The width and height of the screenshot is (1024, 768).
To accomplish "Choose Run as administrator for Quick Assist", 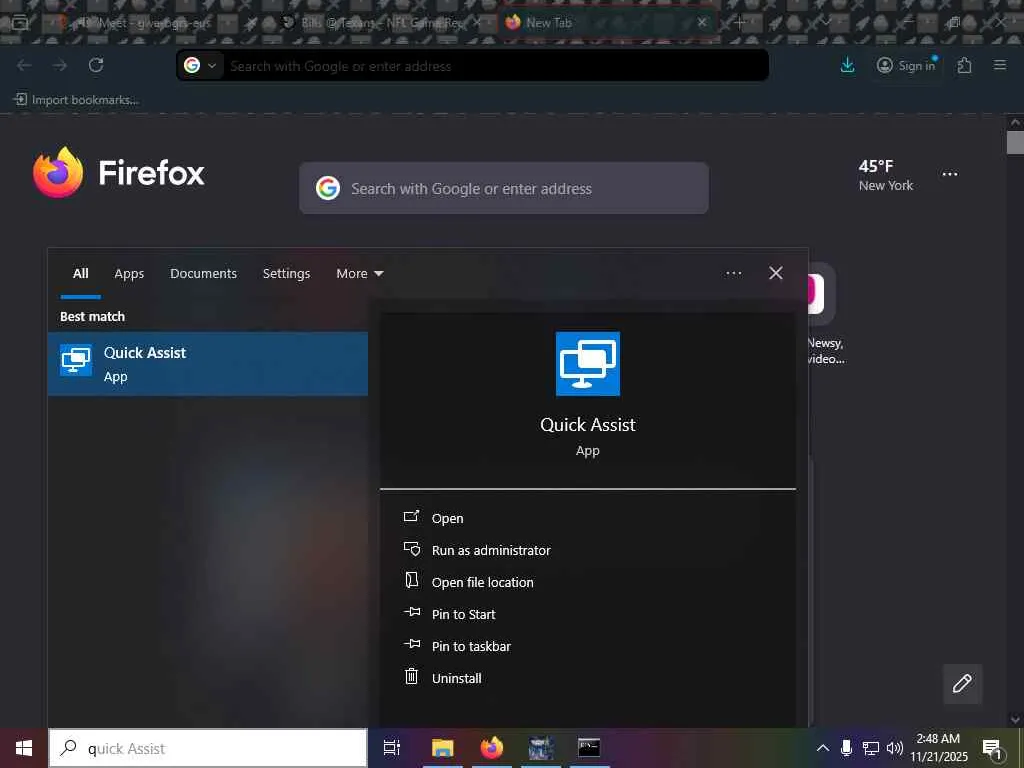I will (x=477, y=550).
